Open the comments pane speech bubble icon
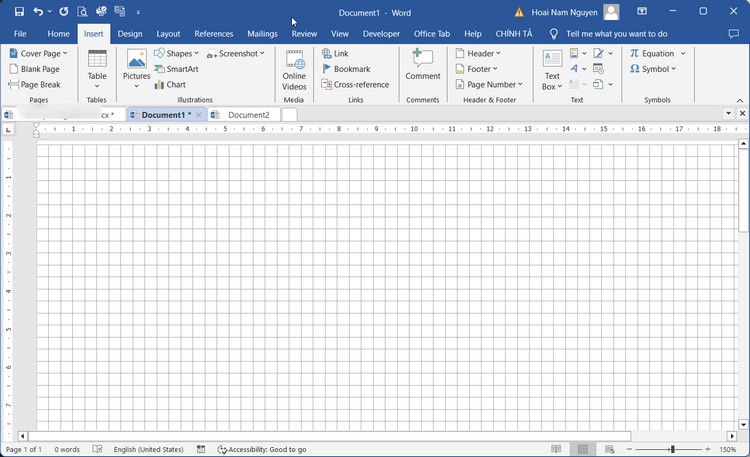 733,34
